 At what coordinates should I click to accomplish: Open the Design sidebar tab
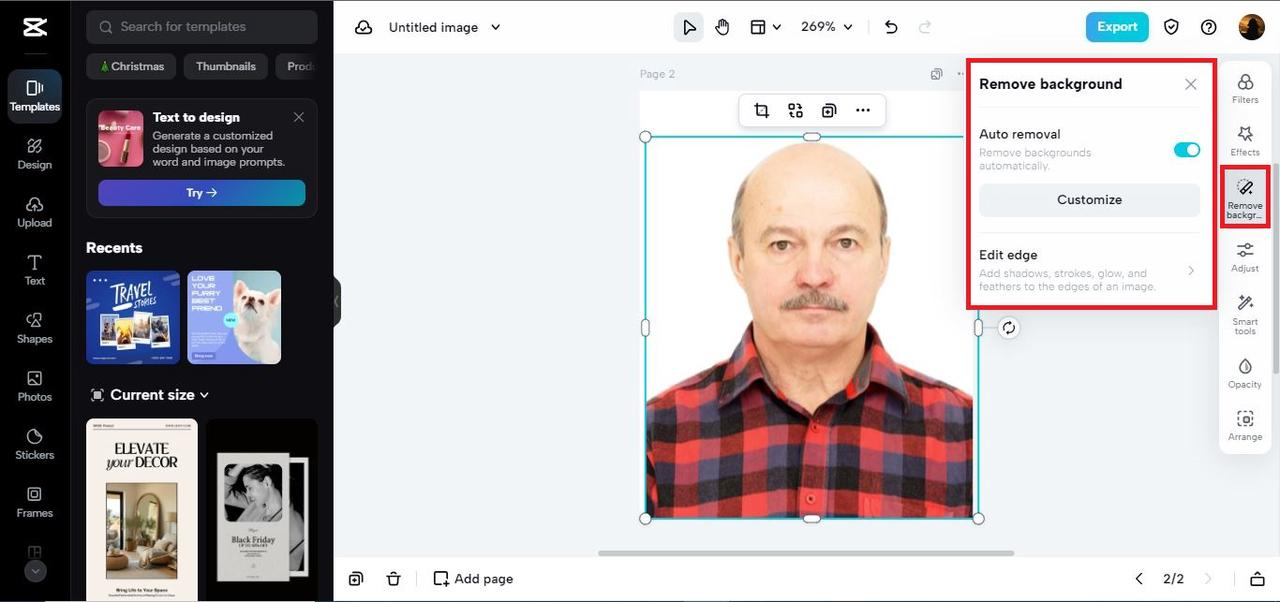click(35, 154)
